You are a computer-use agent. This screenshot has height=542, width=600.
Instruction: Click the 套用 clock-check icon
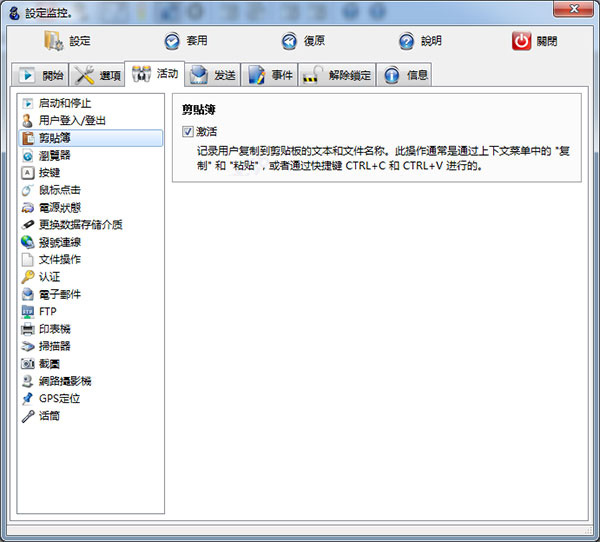[x=172, y=41]
